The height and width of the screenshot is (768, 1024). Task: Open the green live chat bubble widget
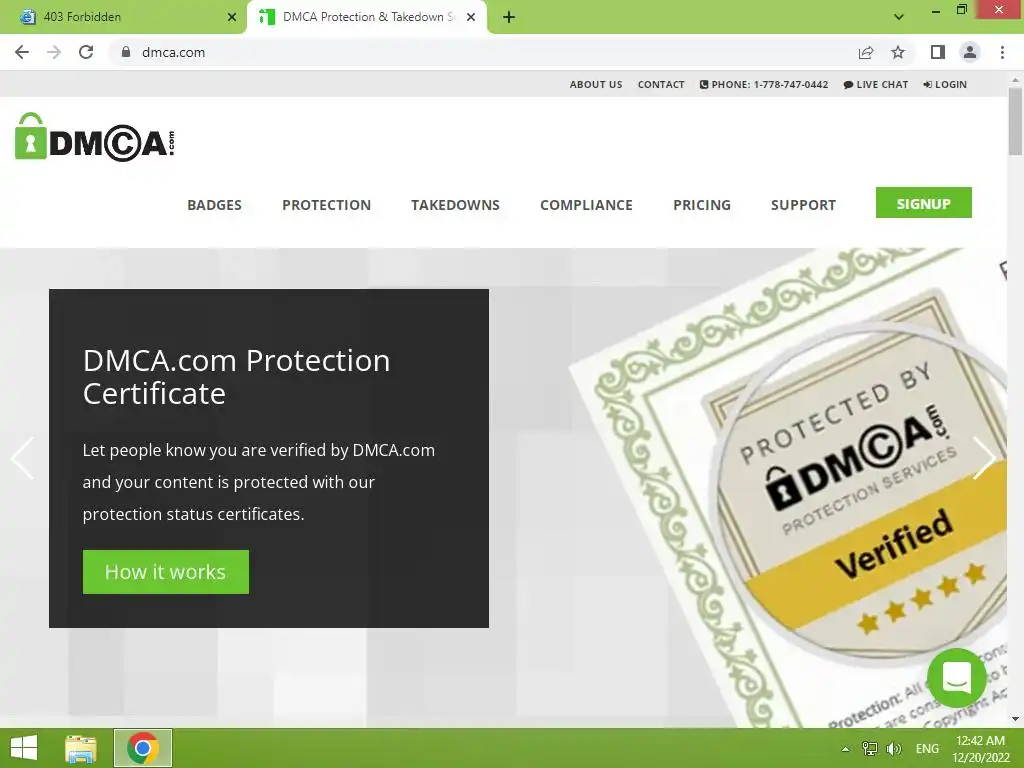coord(957,678)
